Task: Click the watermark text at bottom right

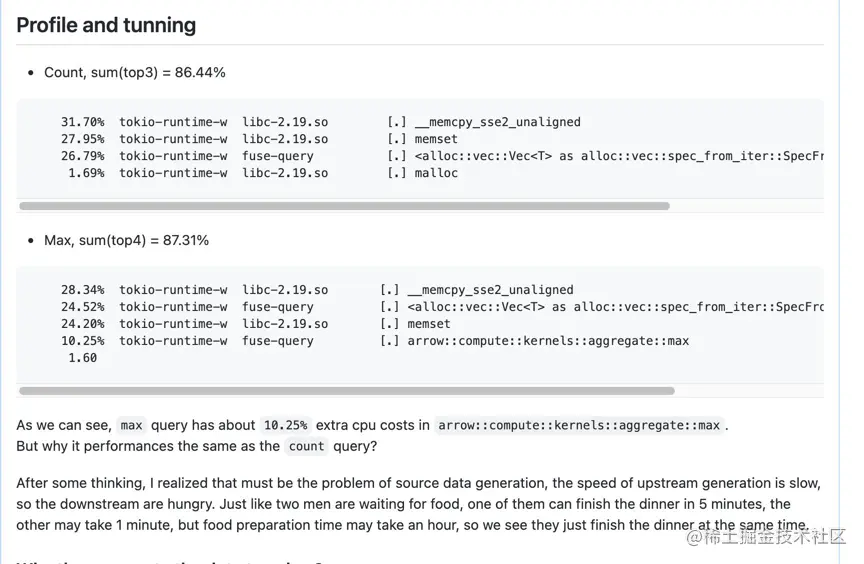Action: 766,536
